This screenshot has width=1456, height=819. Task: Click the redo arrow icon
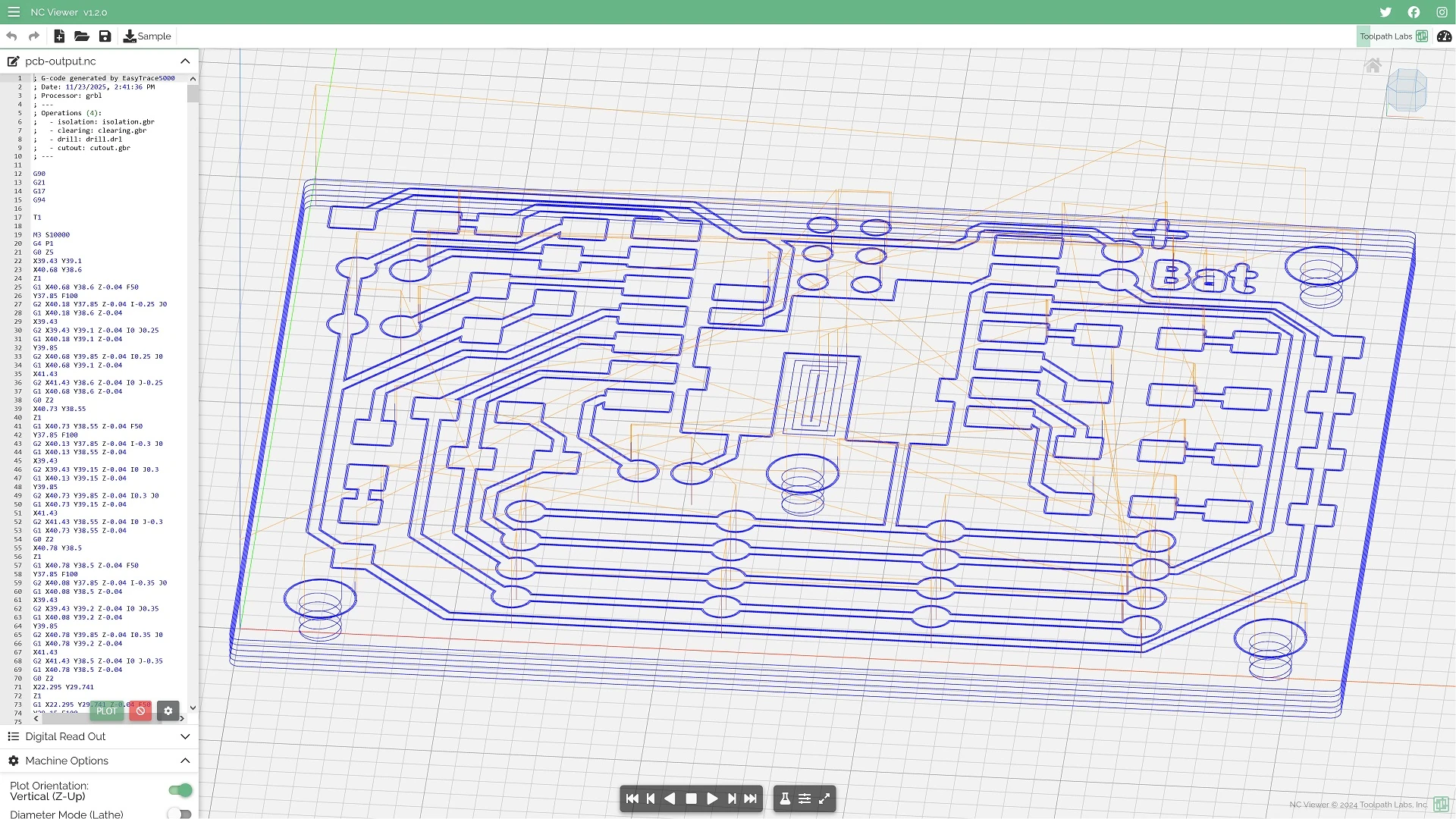click(33, 36)
